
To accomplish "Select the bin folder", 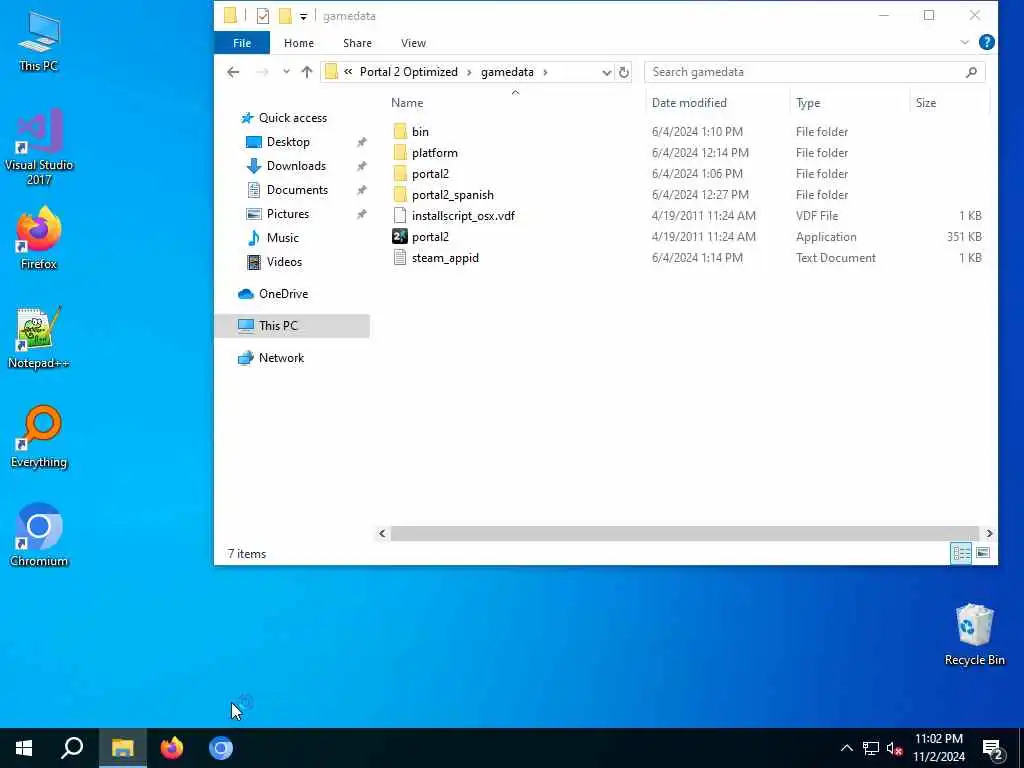I will [x=420, y=132].
